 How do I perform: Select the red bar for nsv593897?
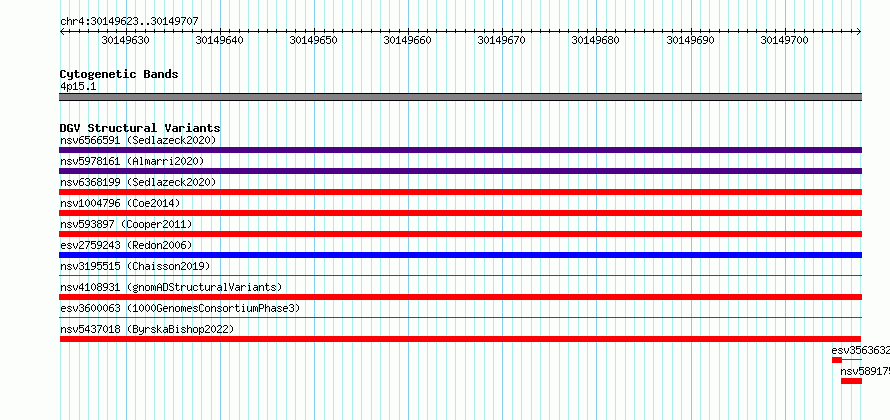[460, 234]
